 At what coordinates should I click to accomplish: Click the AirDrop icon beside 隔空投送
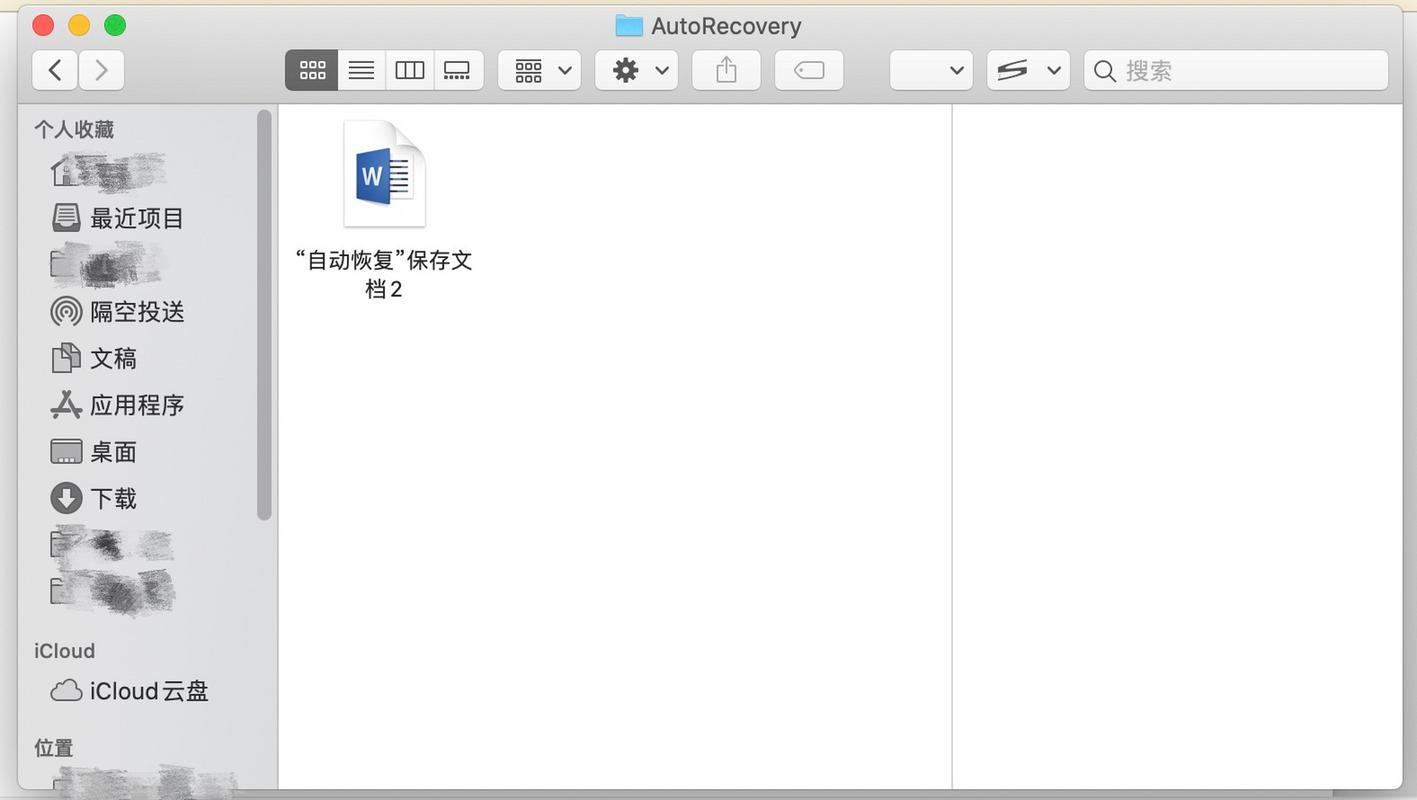(x=66, y=312)
